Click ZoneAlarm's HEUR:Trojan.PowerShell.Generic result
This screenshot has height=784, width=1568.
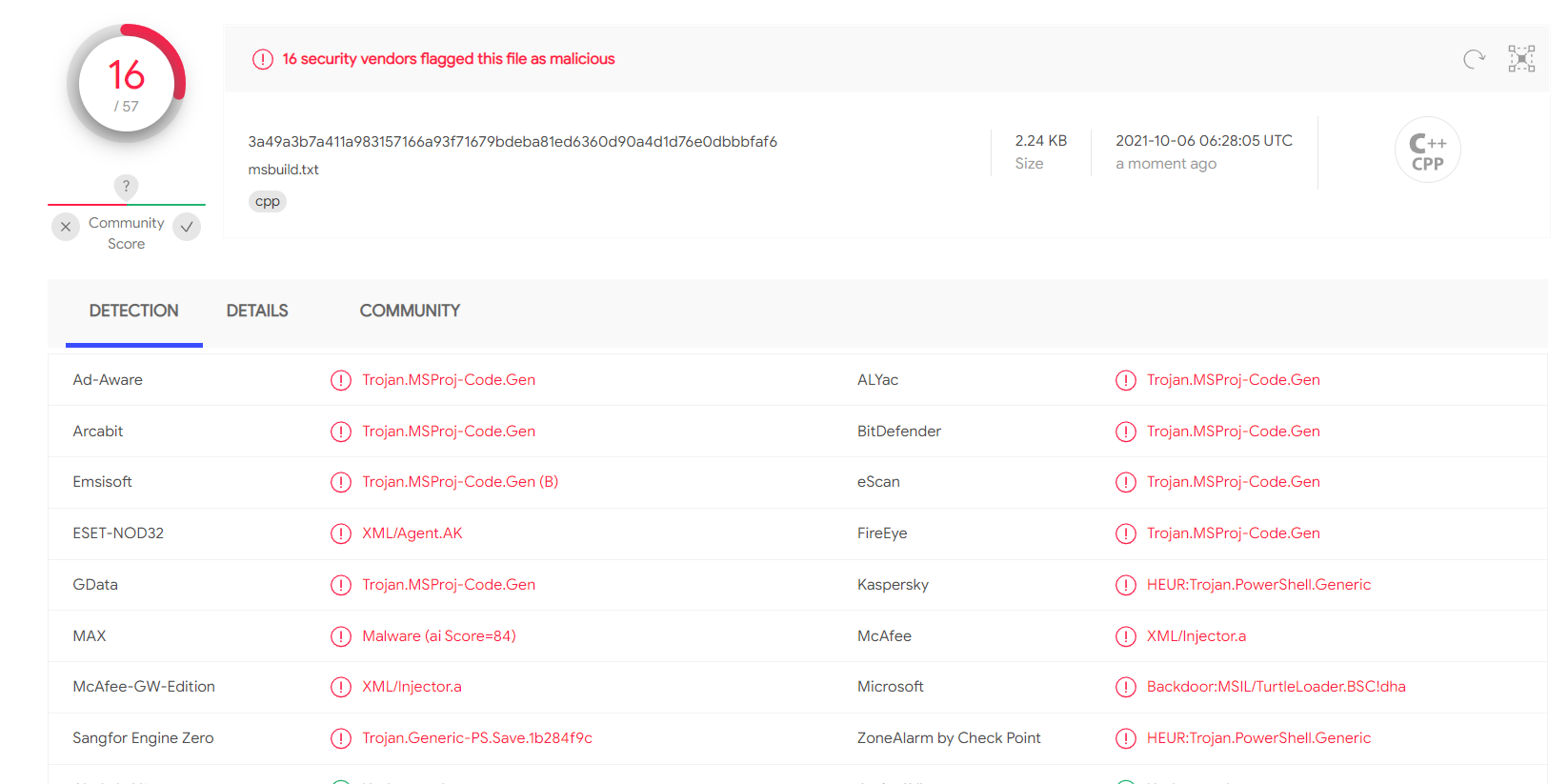[1259, 738]
